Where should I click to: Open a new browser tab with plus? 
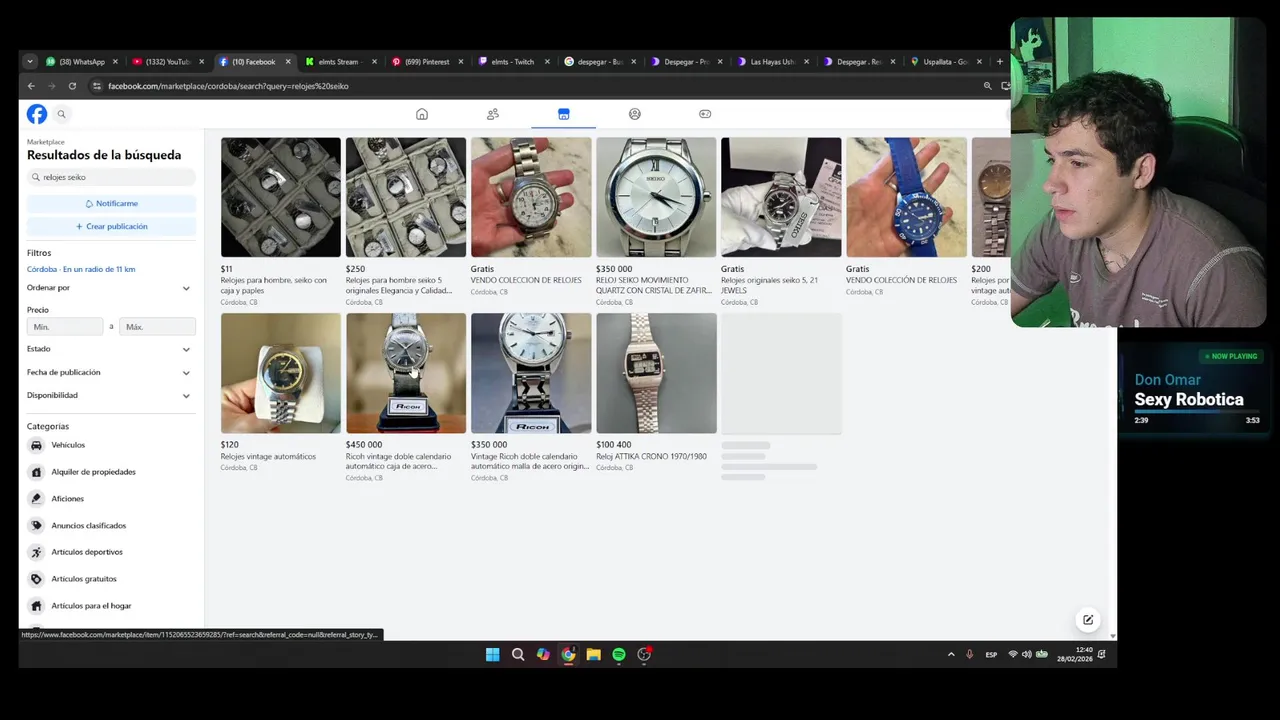pyautogui.click(x=999, y=62)
